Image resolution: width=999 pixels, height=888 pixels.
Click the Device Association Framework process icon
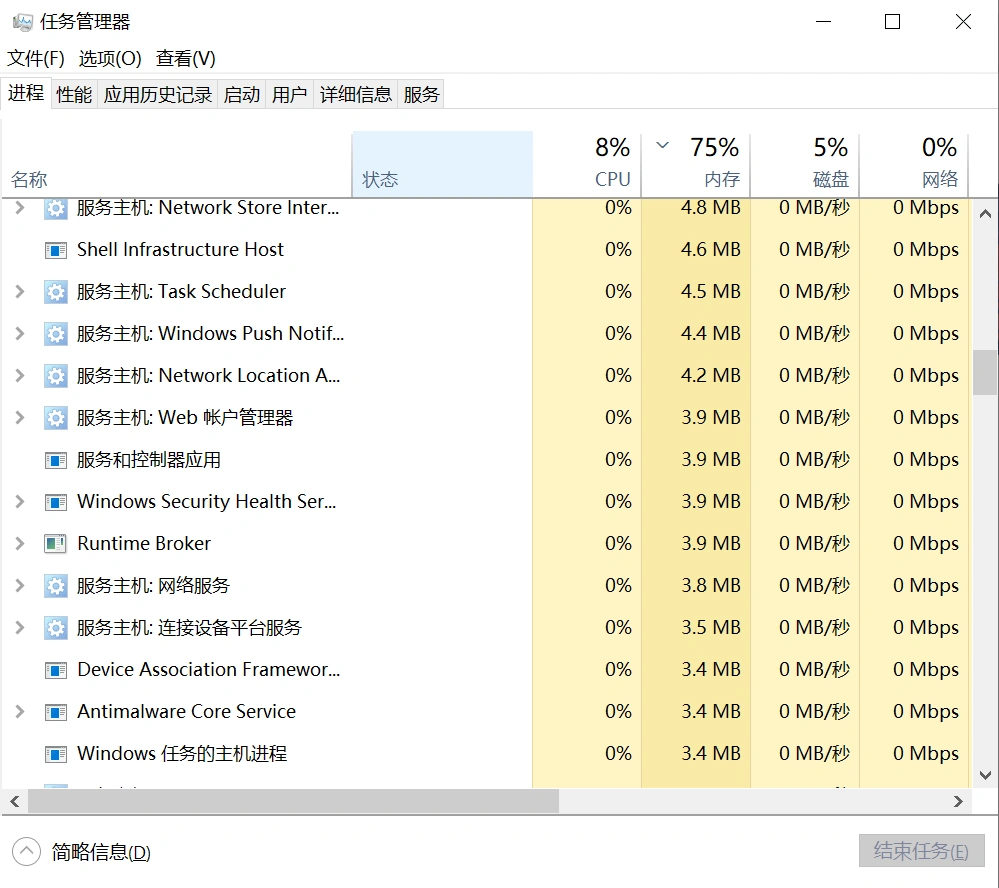(55, 669)
